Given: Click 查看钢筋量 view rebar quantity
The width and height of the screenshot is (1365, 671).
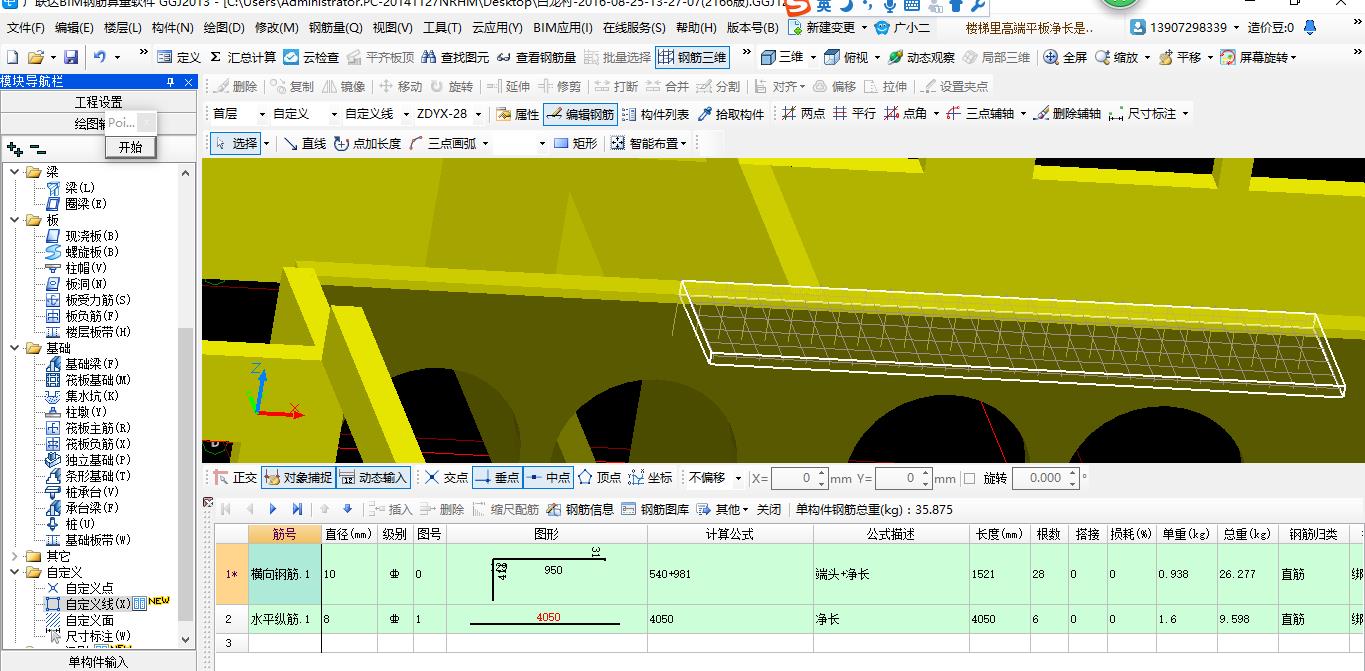Looking at the screenshot, I should [536, 57].
